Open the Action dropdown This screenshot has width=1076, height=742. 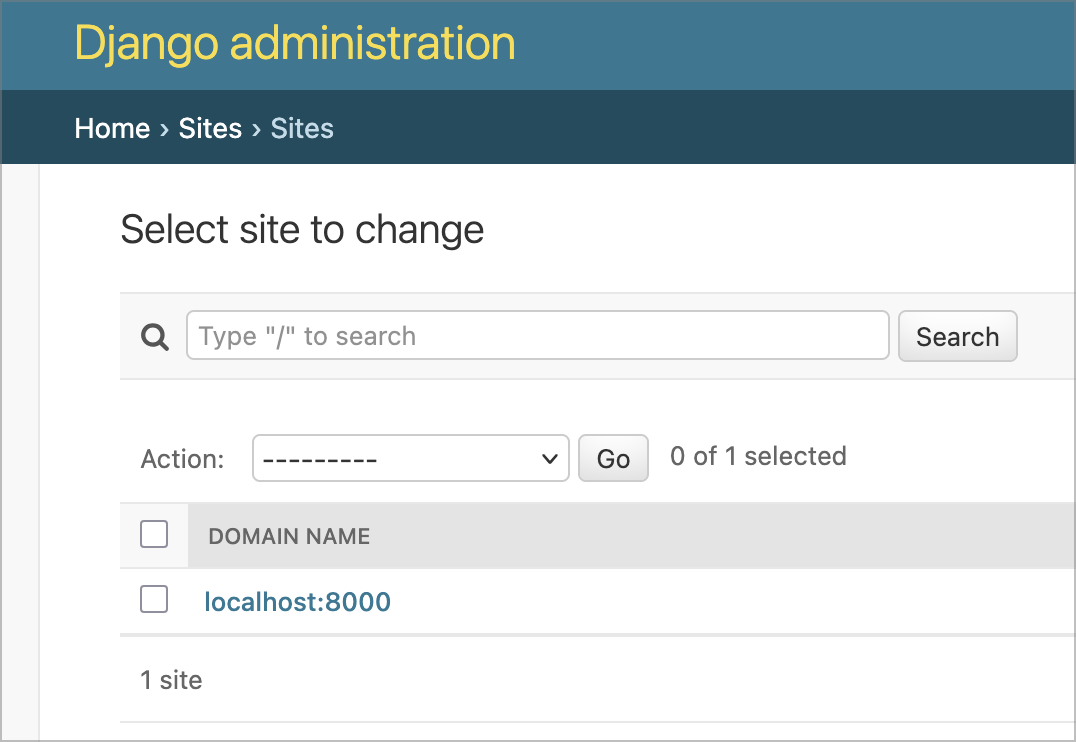(x=410, y=458)
